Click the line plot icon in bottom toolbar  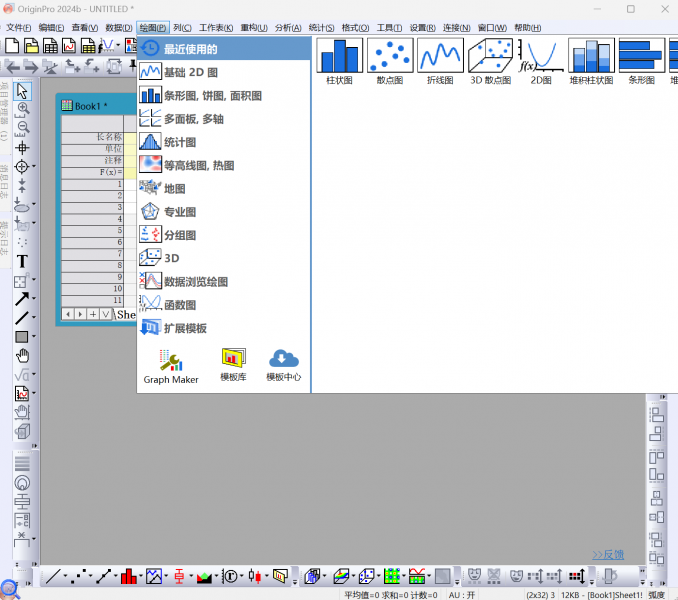pos(53,576)
